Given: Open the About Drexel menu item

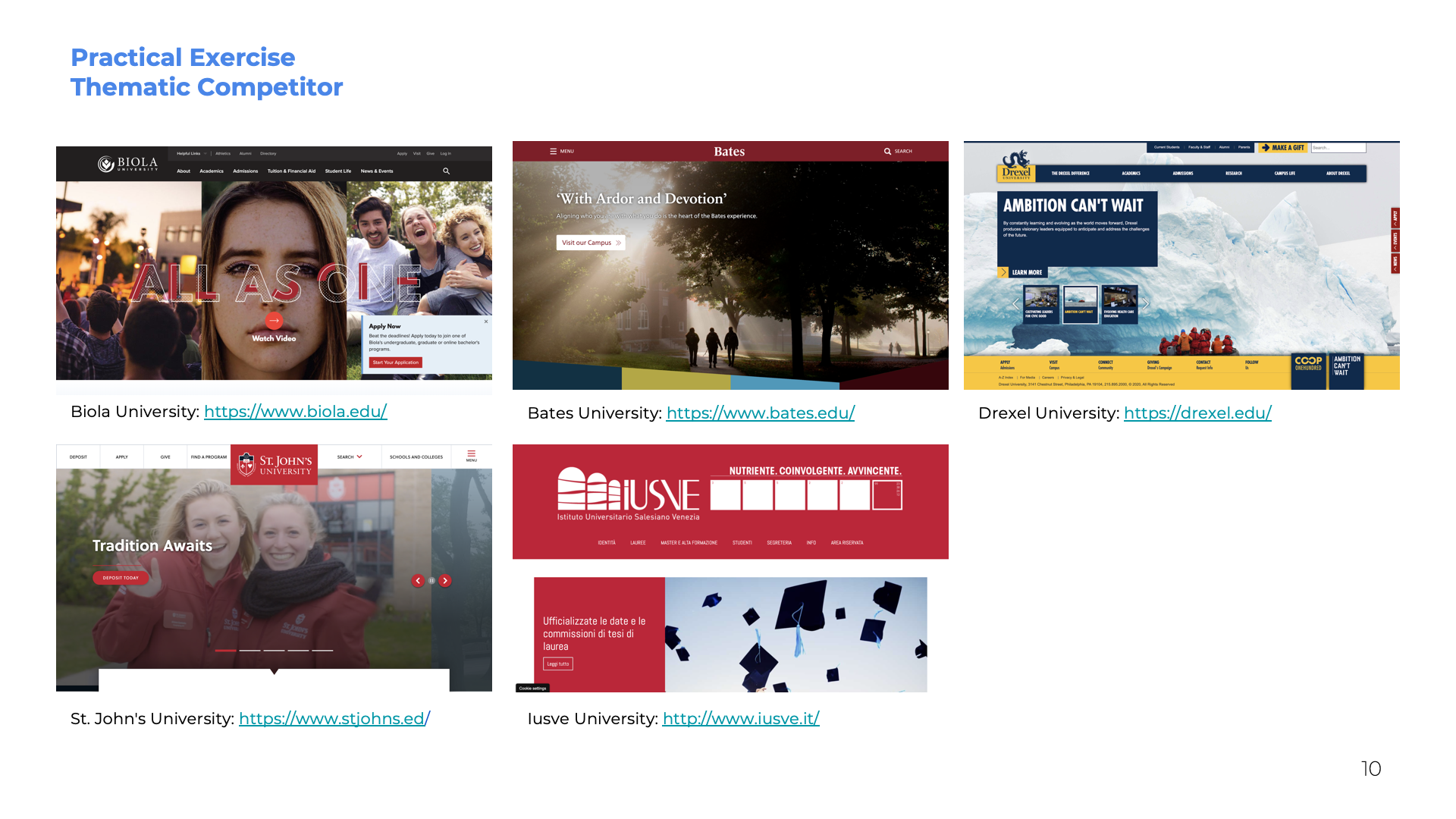Looking at the screenshot, I should 1338,174.
